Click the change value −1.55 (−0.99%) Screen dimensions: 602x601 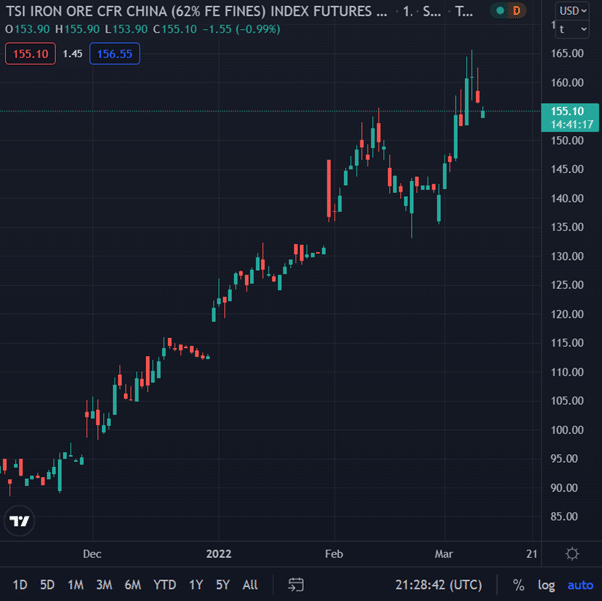[241, 29]
